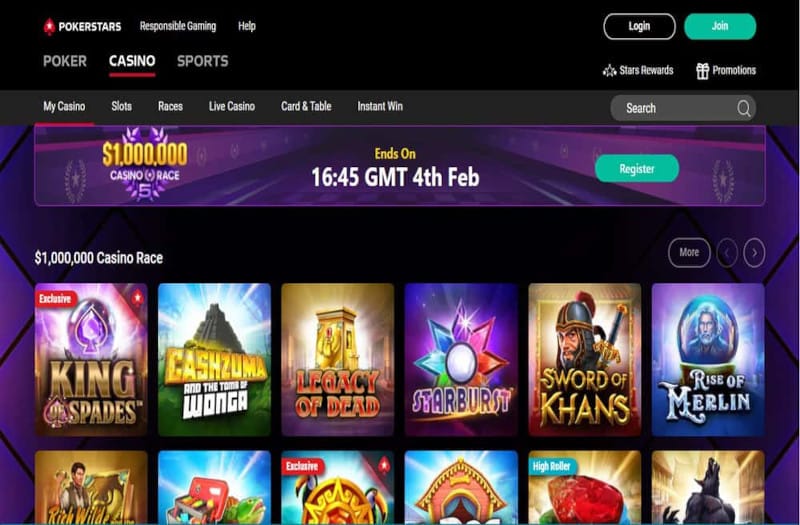The image size is (800, 525).
Task: Click the Login button
Action: tap(639, 26)
